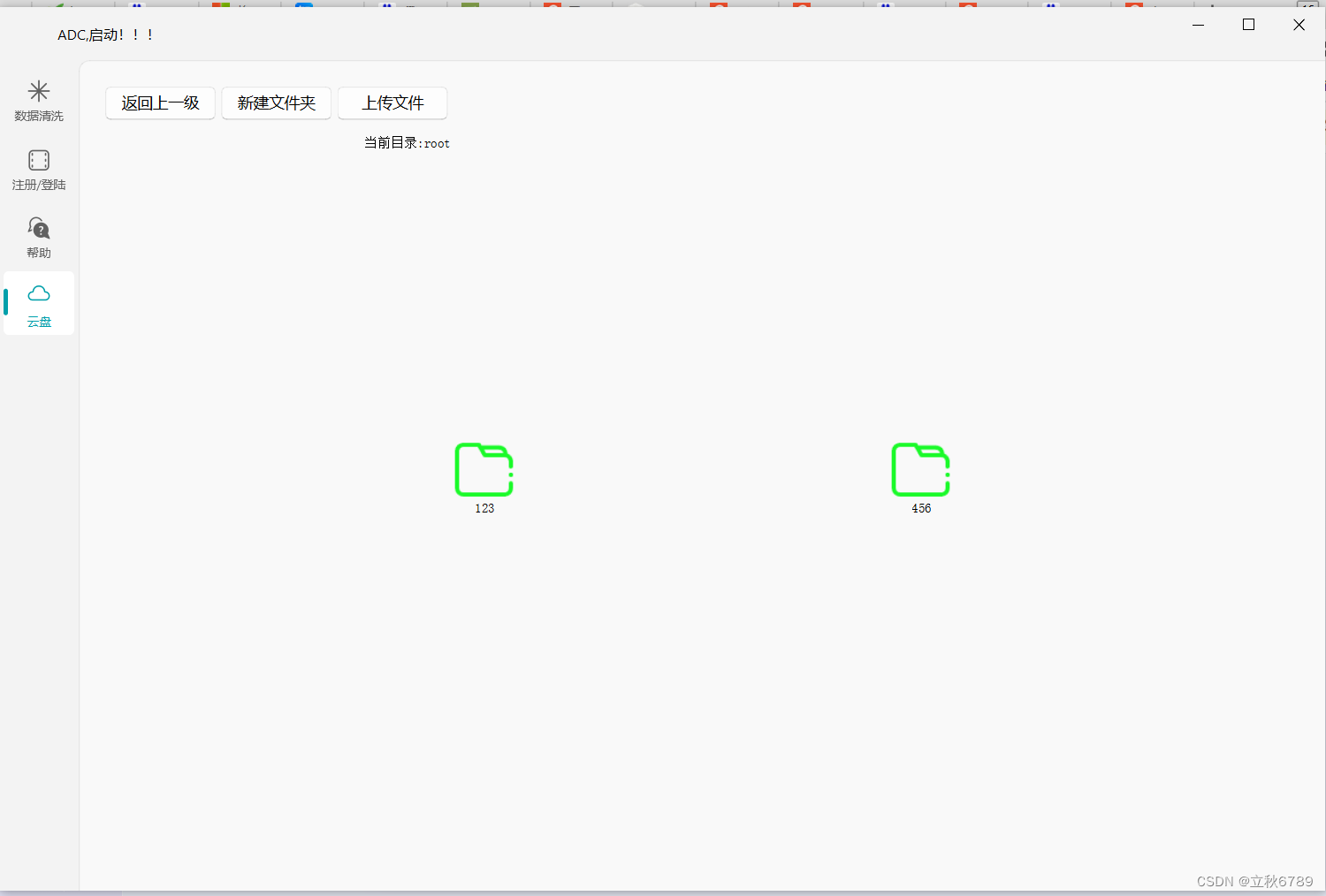Click the teal indicator beside 云盘

pyautogui.click(x=4, y=304)
